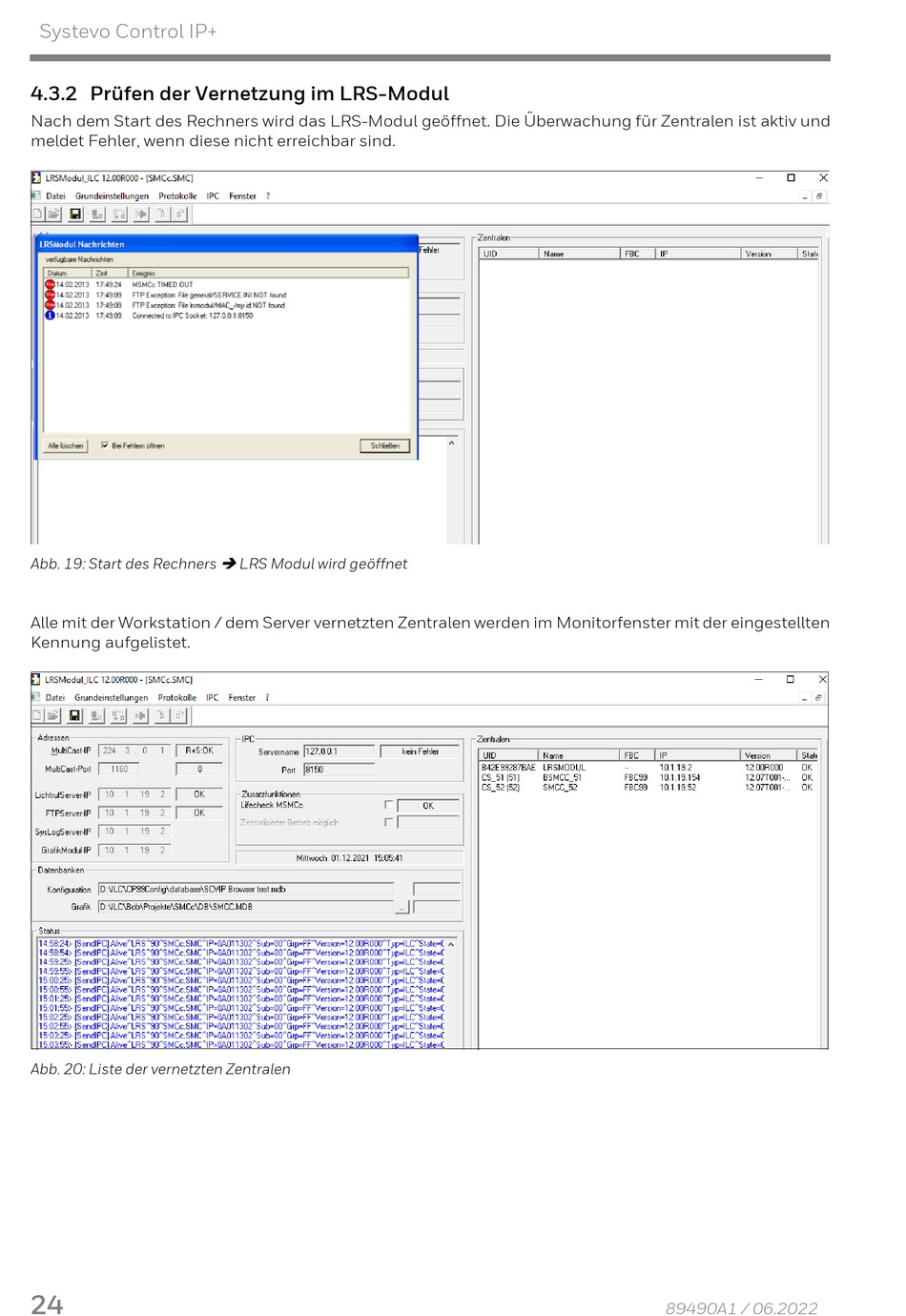Toggle the 'Bei Fehlern öffnen' checkbox
906x1316 pixels.
[105, 445]
